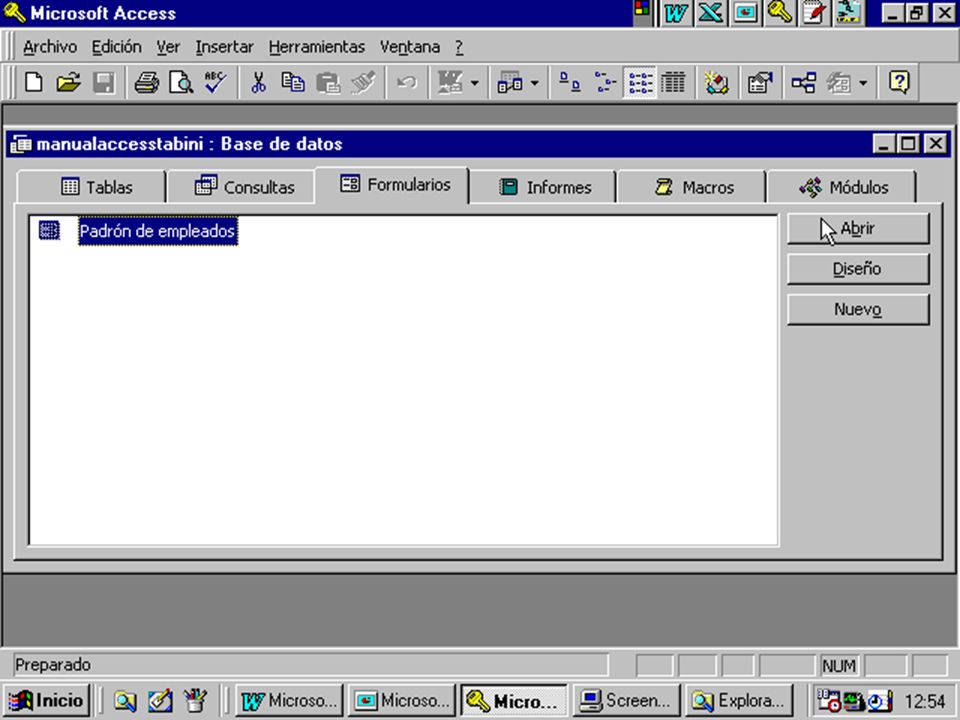The width and height of the screenshot is (960, 720).
Task: Click the Abrir button
Action: click(858, 229)
